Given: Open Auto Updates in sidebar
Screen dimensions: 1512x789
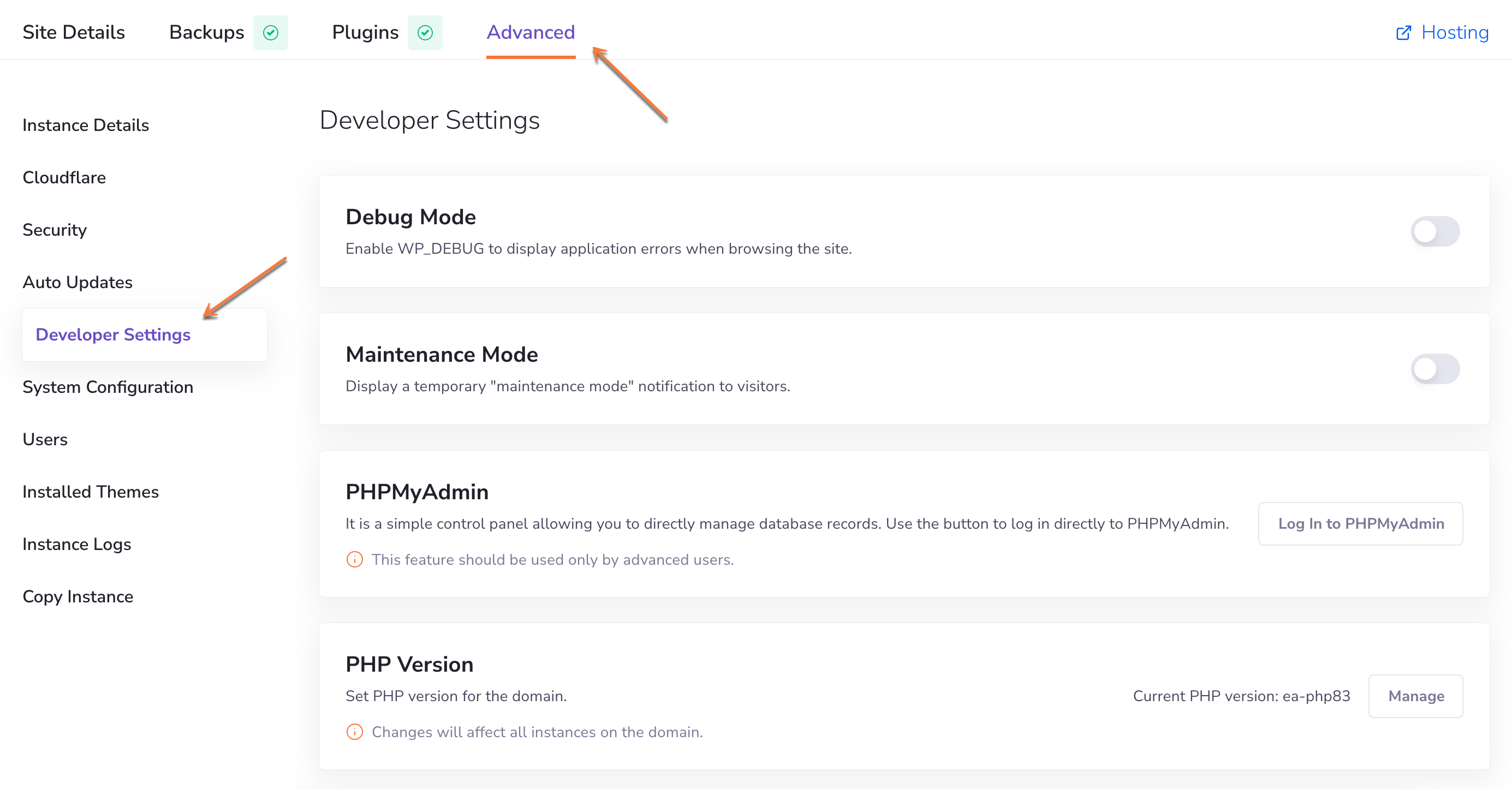Looking at the screenshot, I should coord(78,282).
